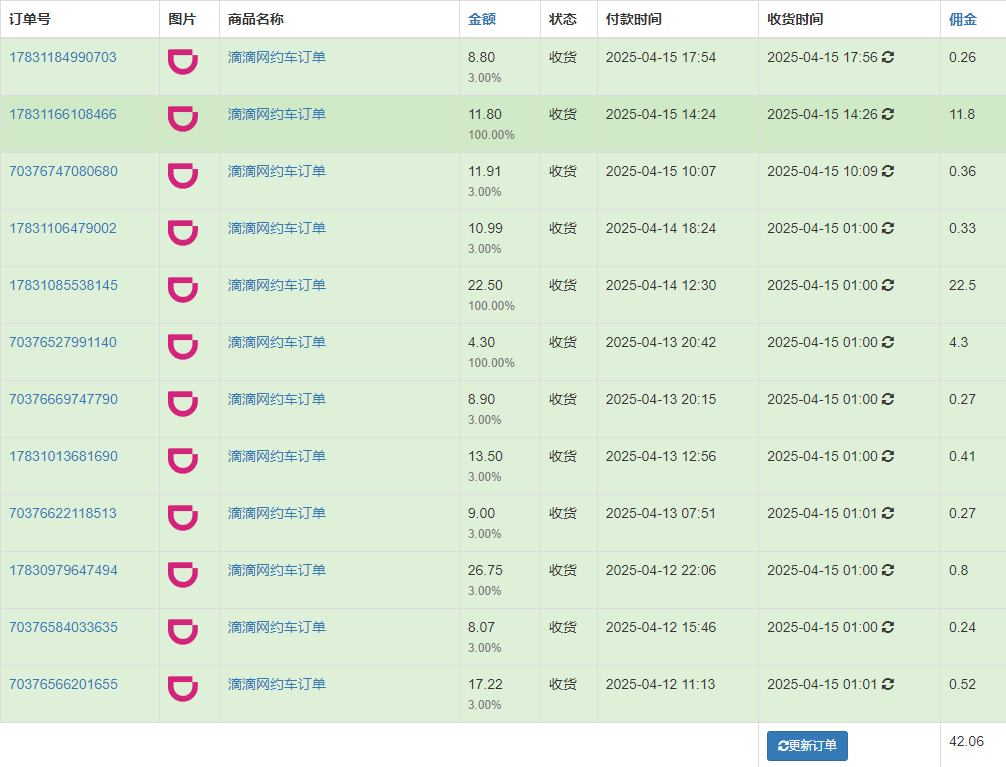Sort by the 佣金 column header
This screenshot has width=1006, height=767.
[x=963, y=19]
